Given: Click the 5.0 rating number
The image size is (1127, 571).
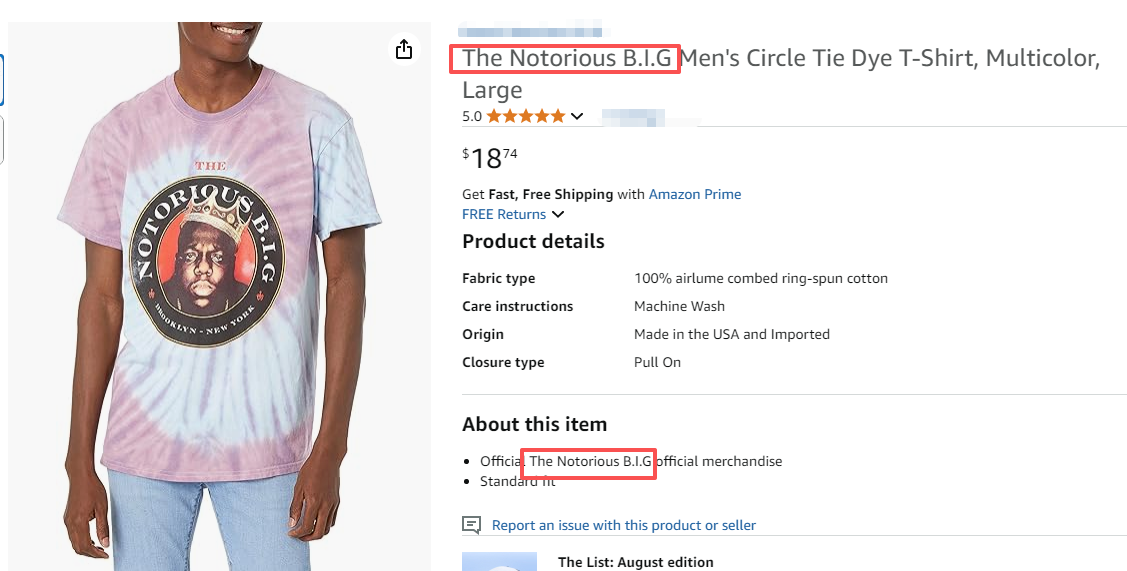Looking at the screenshot, I should (472, 116).
